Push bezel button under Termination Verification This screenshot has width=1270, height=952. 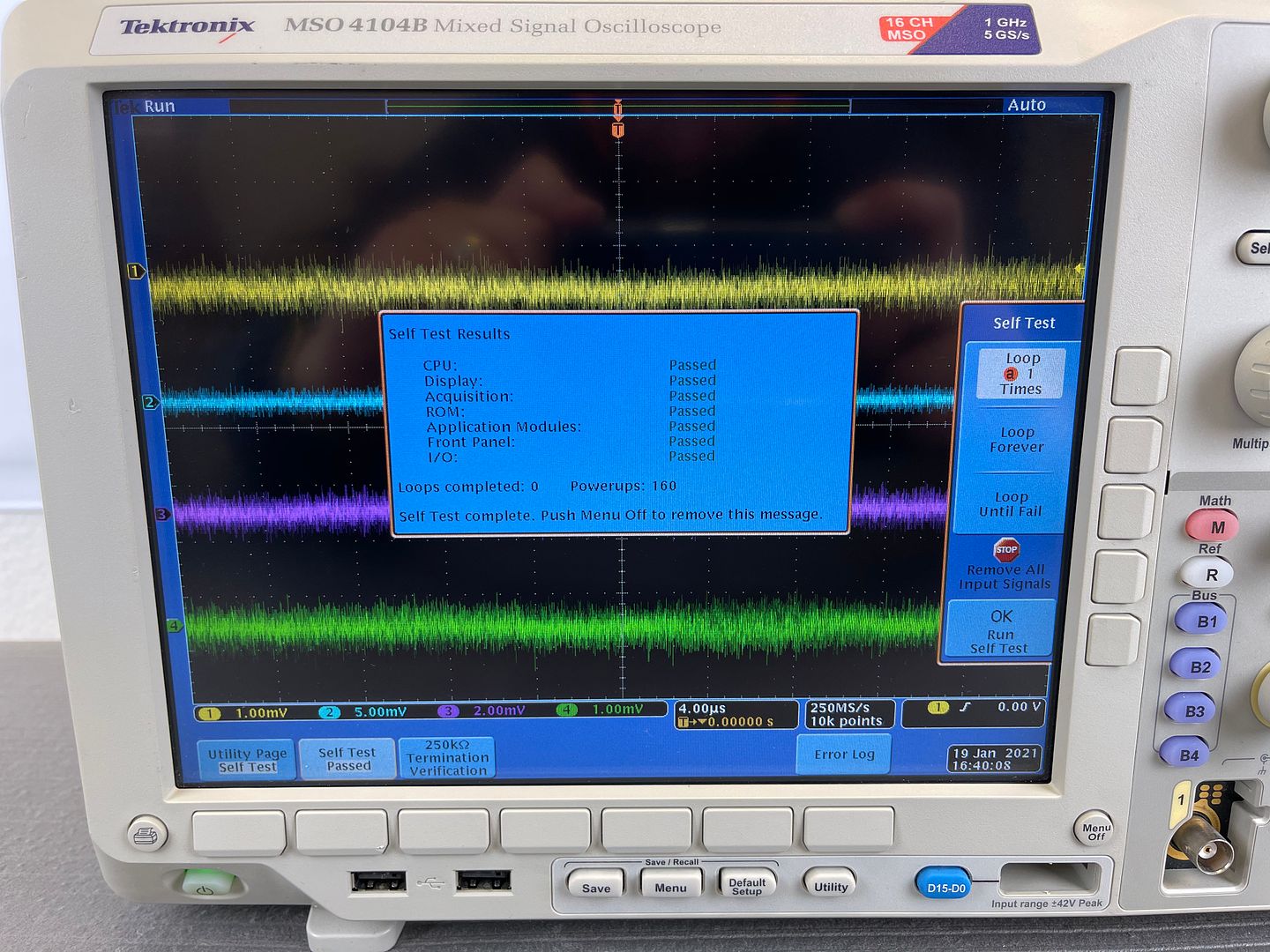click(444, 832)
